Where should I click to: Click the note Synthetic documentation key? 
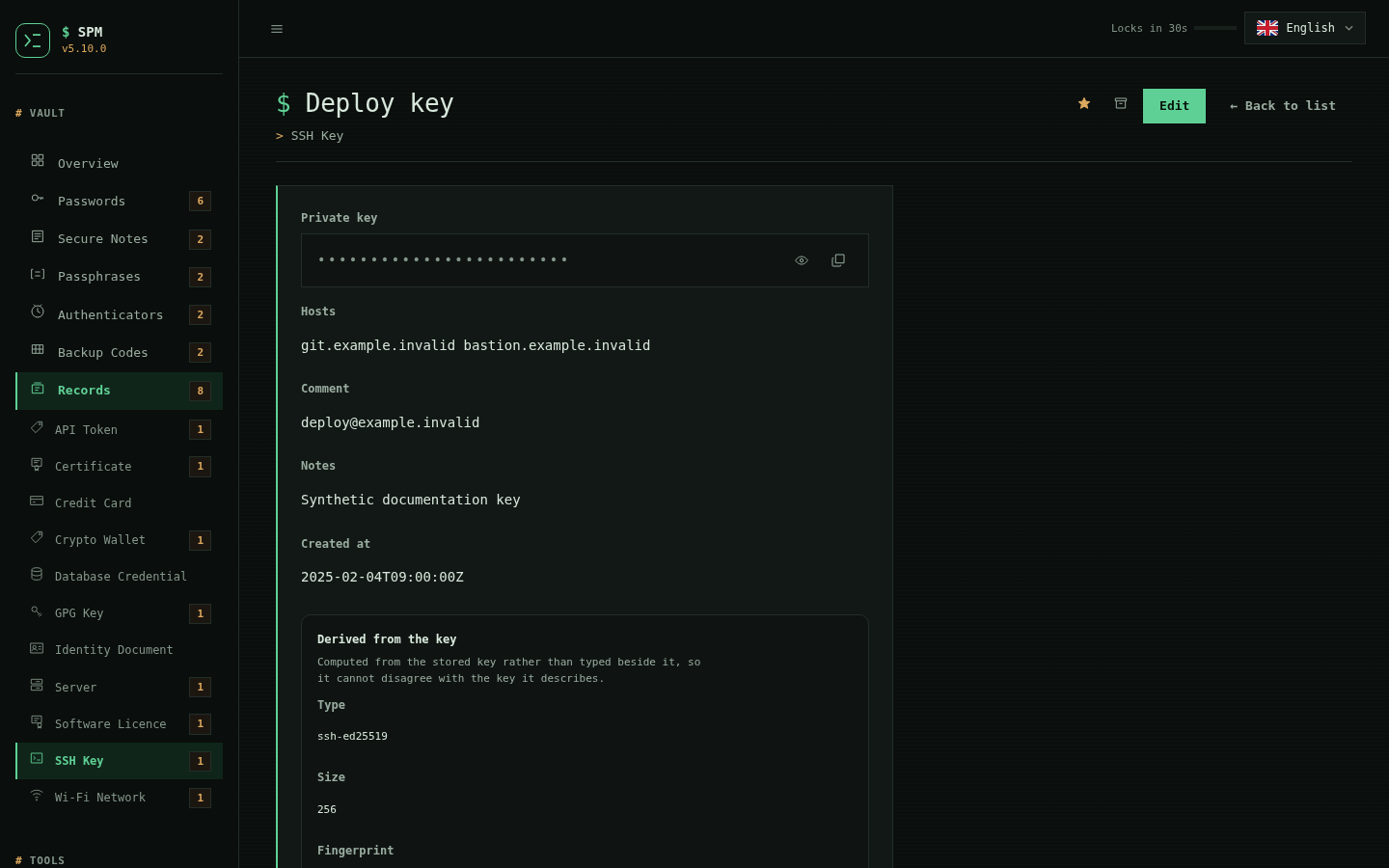coord(411,500)
